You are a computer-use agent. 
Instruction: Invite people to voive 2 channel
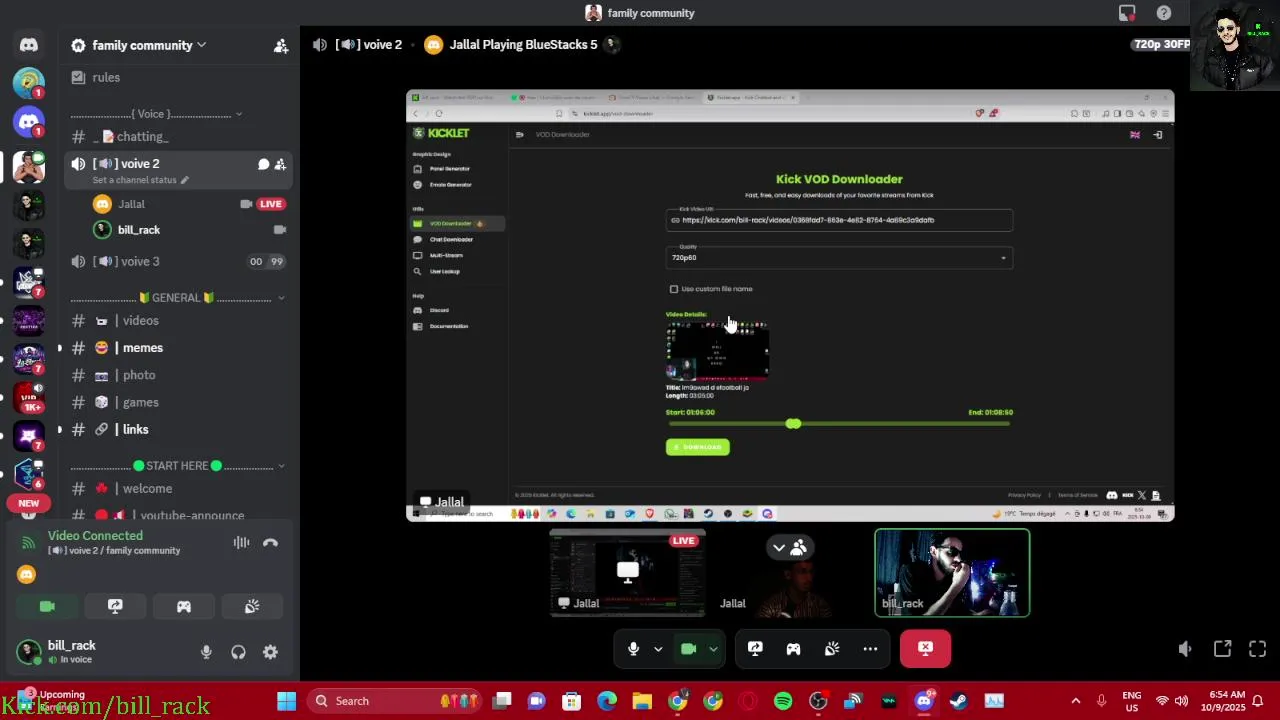click(x=280, y=164)
